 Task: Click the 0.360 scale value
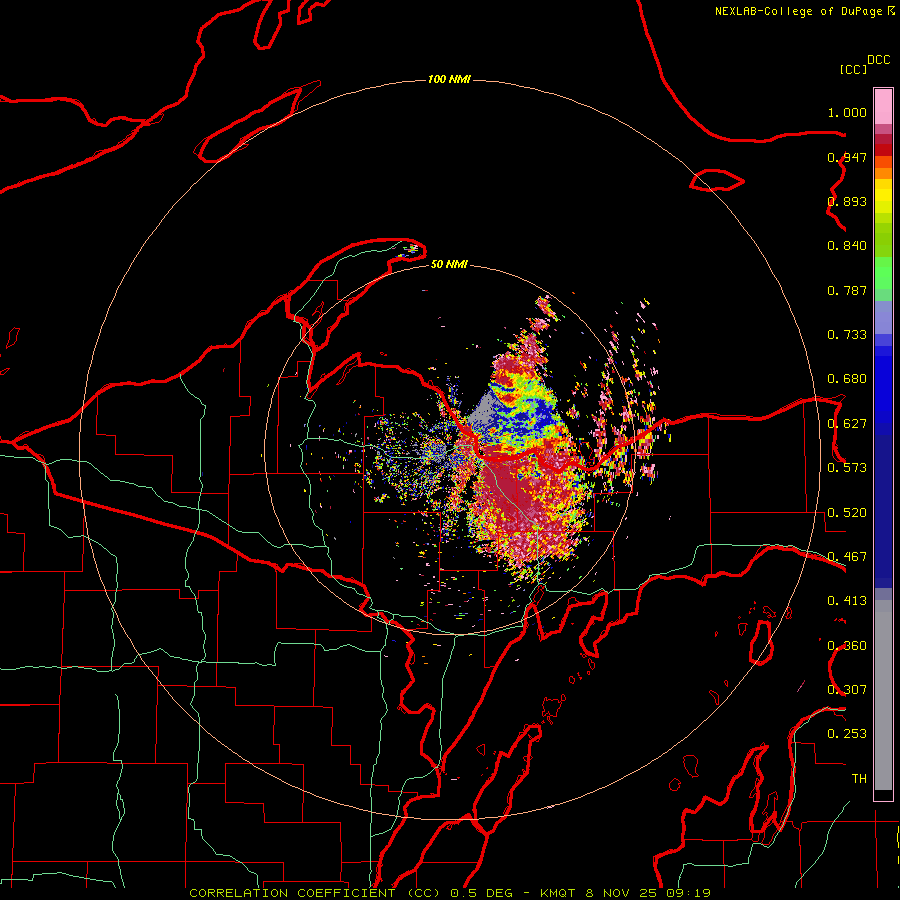click(x=847, y=646)
